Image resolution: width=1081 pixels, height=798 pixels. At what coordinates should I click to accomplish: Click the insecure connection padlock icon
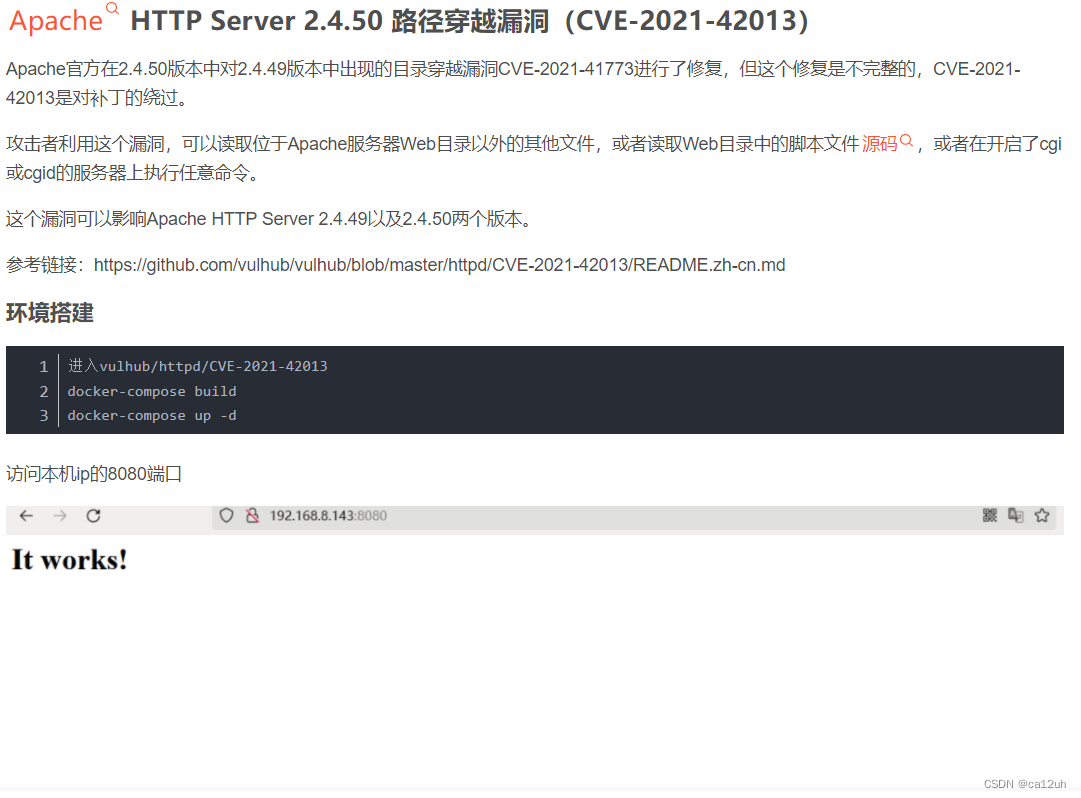(252, 515)
